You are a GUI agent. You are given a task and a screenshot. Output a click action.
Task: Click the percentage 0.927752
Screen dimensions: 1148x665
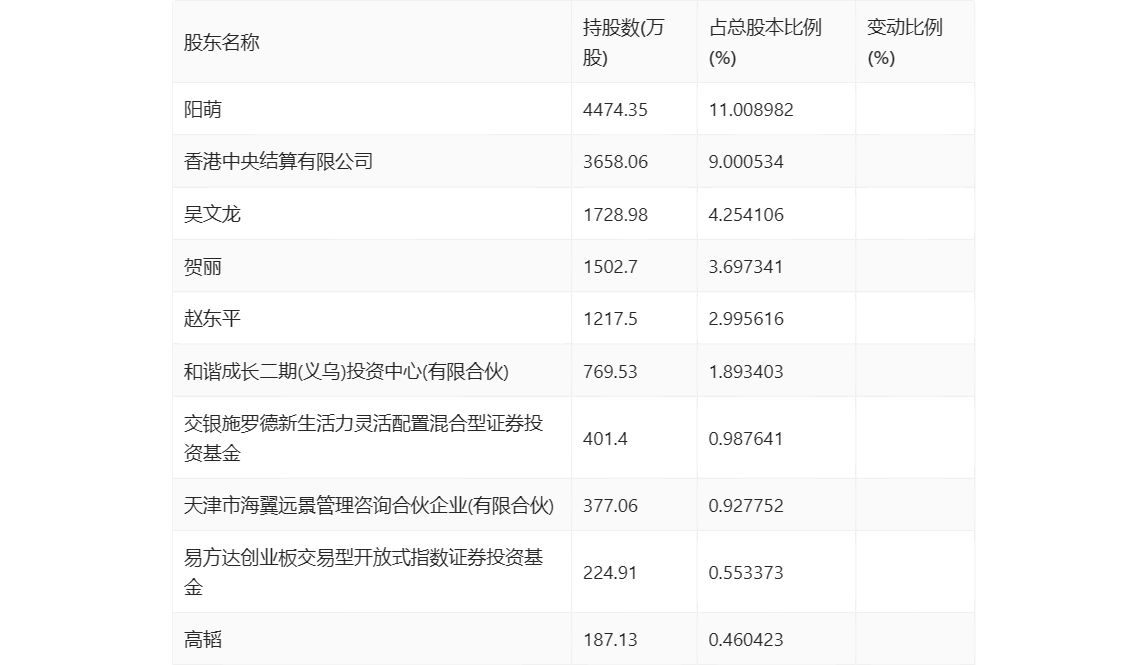(x=746, y=505)
